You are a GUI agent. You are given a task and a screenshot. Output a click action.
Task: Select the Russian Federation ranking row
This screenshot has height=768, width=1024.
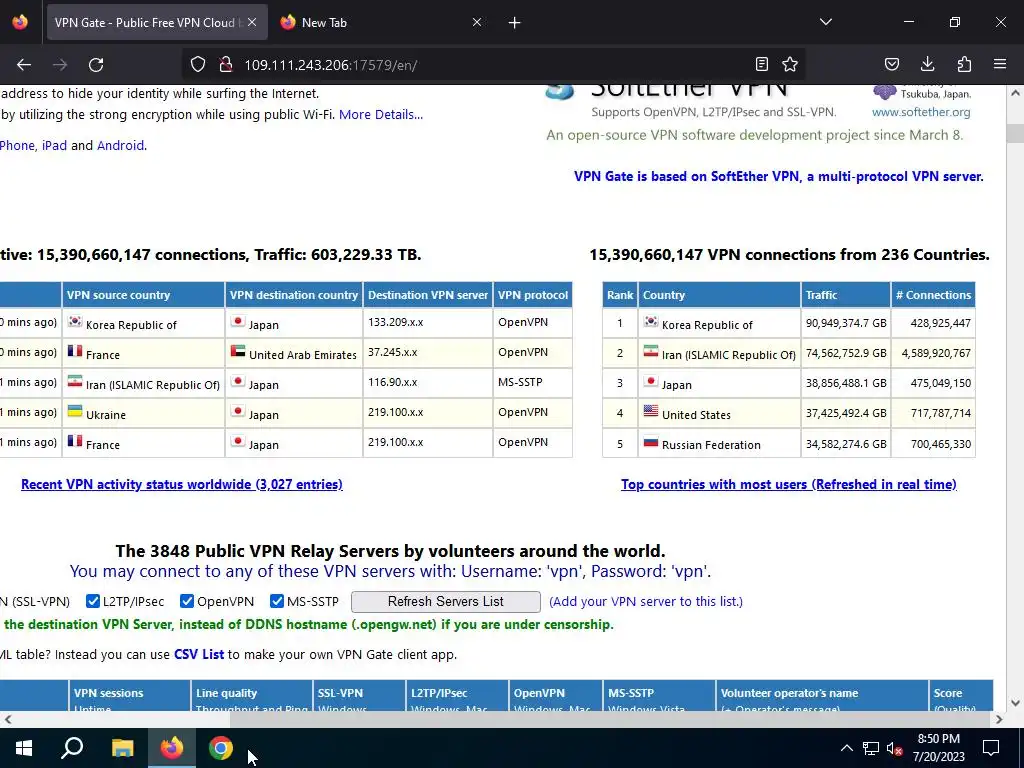coord(788,443)
